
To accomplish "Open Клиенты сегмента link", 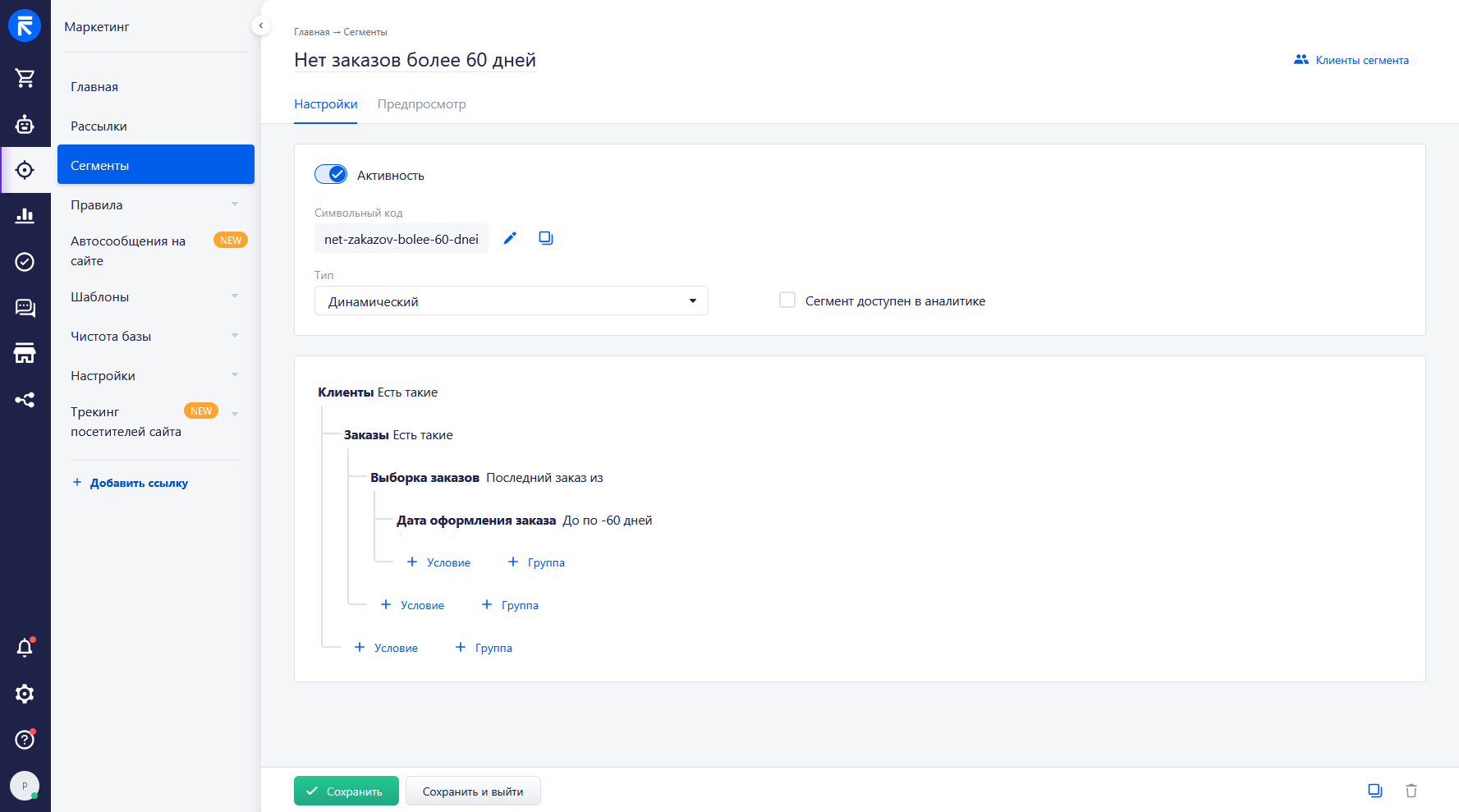I will [x=1351, y=60].
